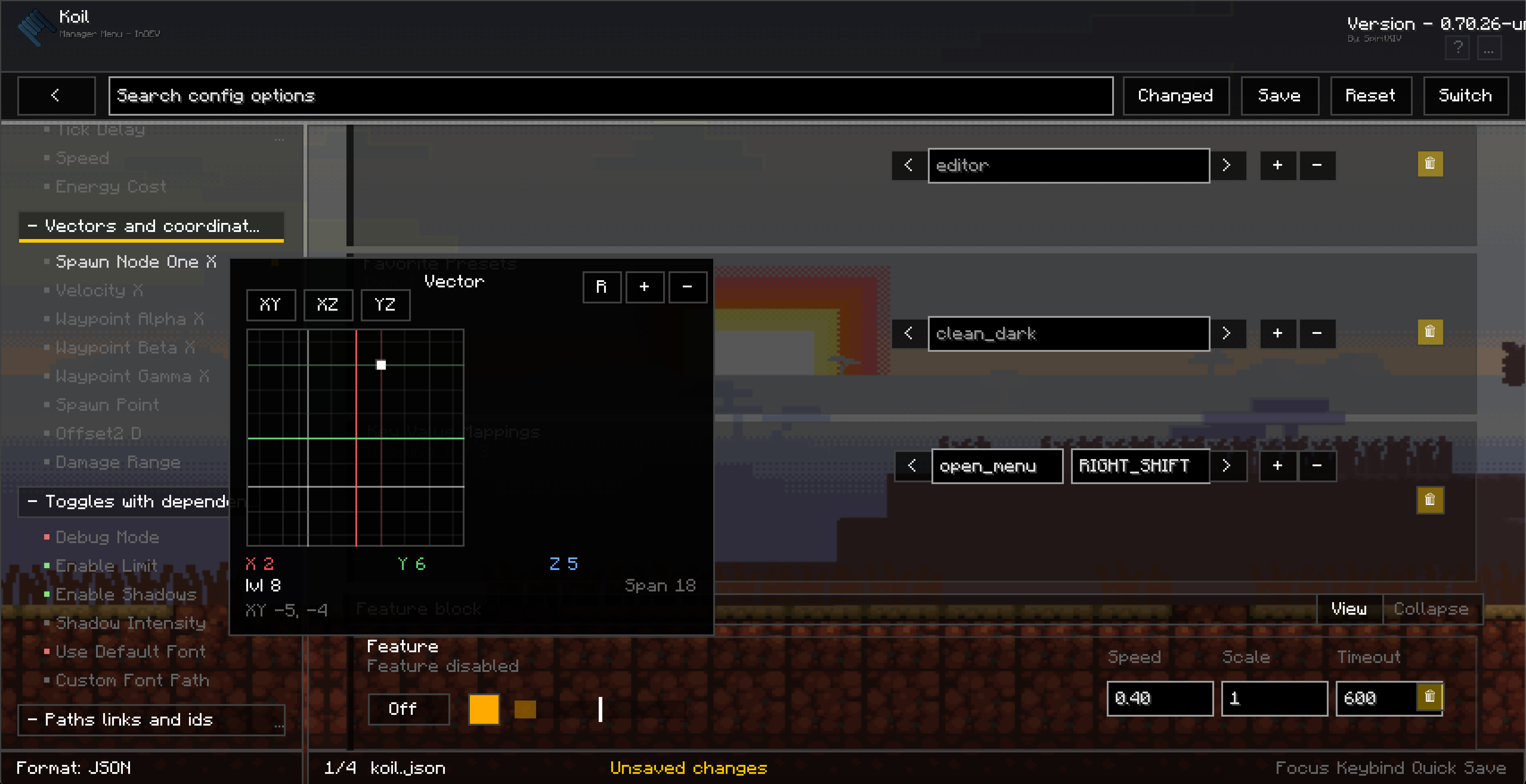Select the Damage Range item
The width and height of the screenshot is (1526, 784).
pyautogui.click(x=112, y=462)
